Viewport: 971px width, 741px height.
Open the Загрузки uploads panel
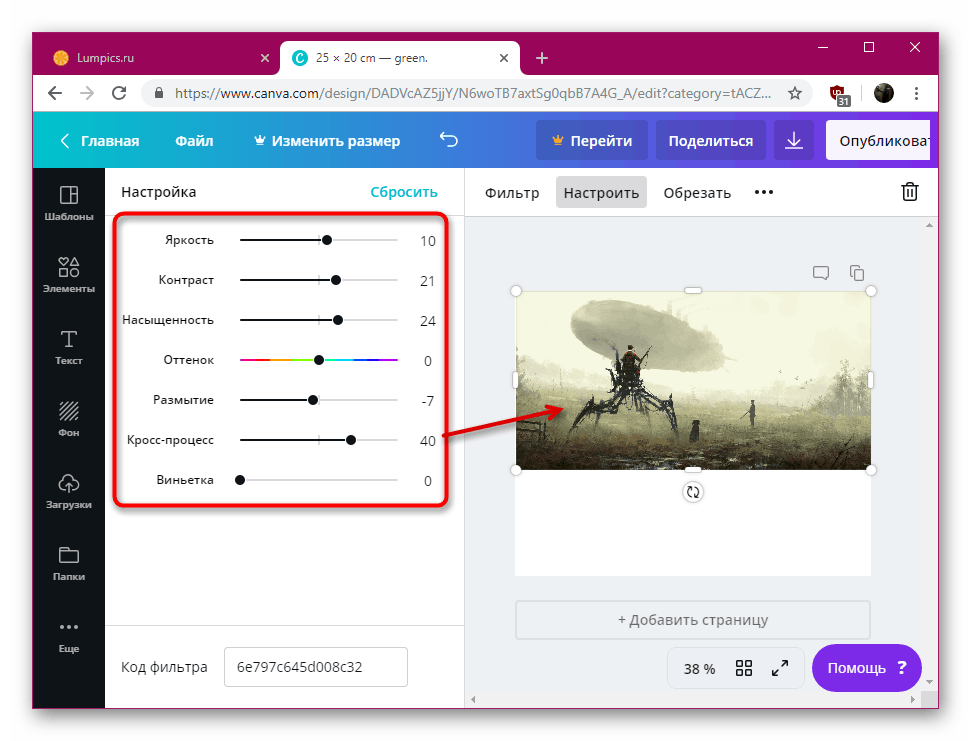click(69, 492)
